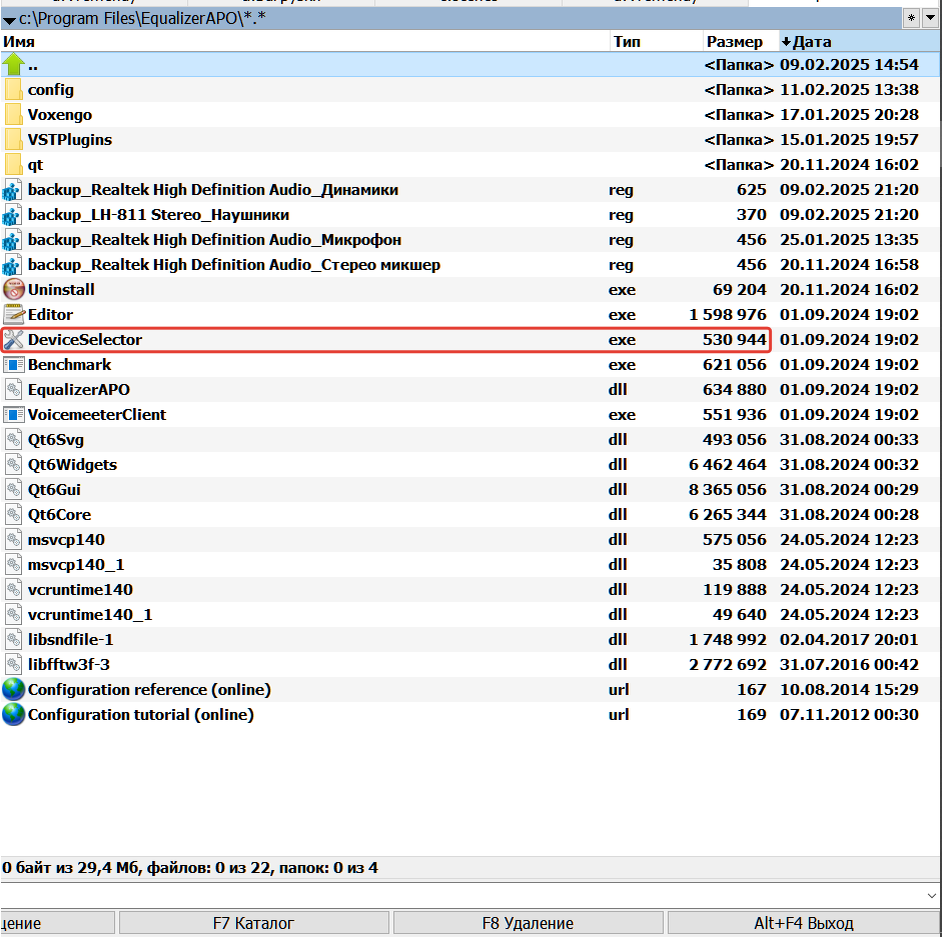Click date 02.04.2017 20:01 of libsndfile-1
This screenshot has width=942, height=937.
(849, 640)
